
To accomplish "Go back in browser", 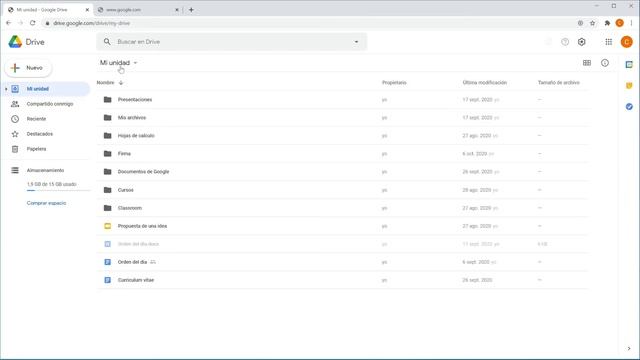I will tap(9, 23).
